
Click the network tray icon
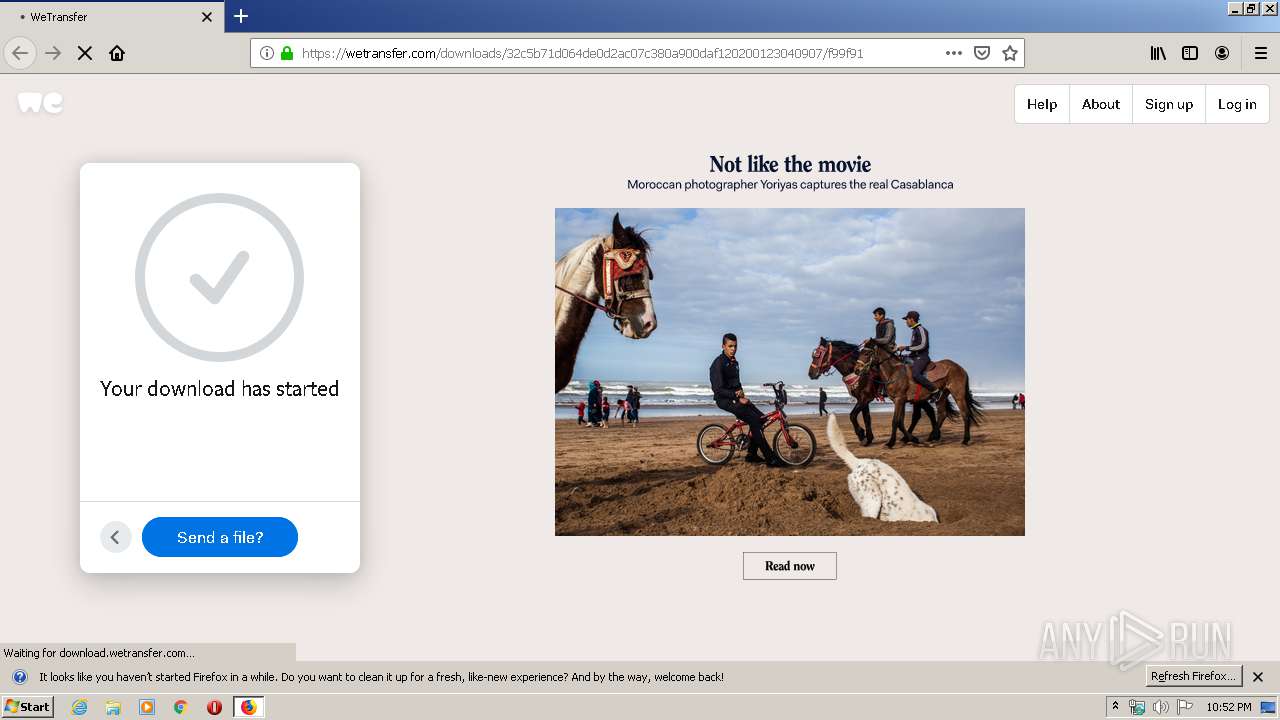click(1137, 707)
